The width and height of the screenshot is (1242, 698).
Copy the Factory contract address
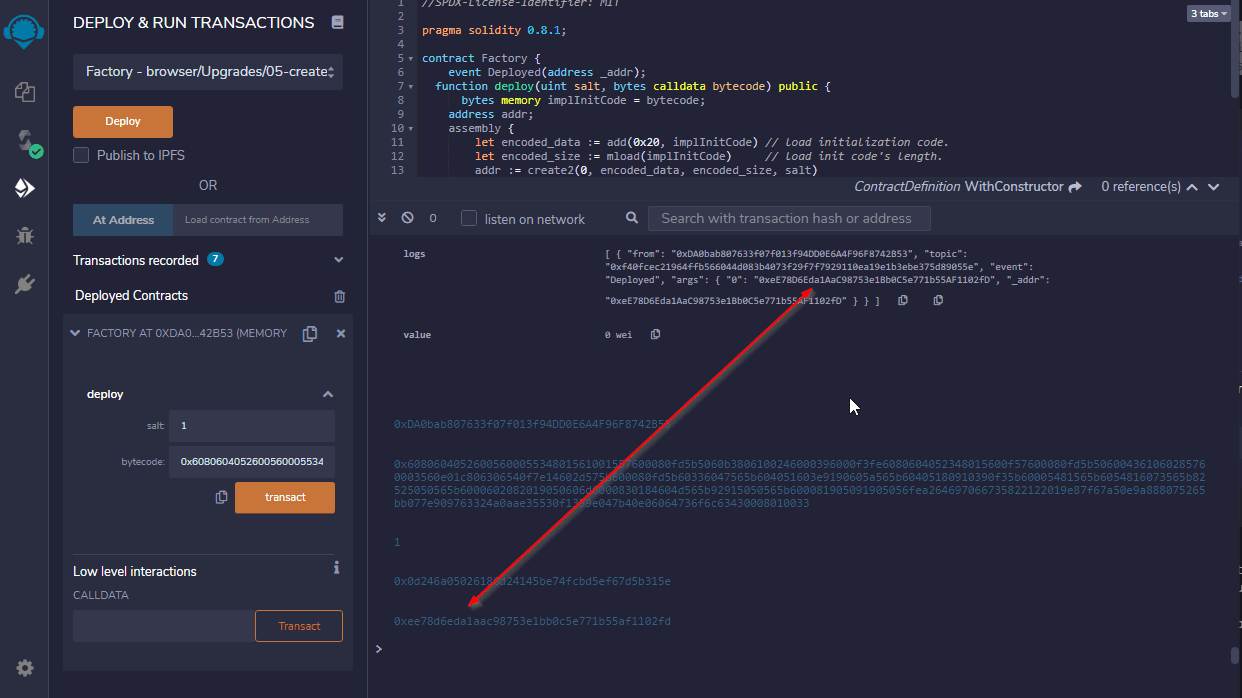tap(310, 333)
